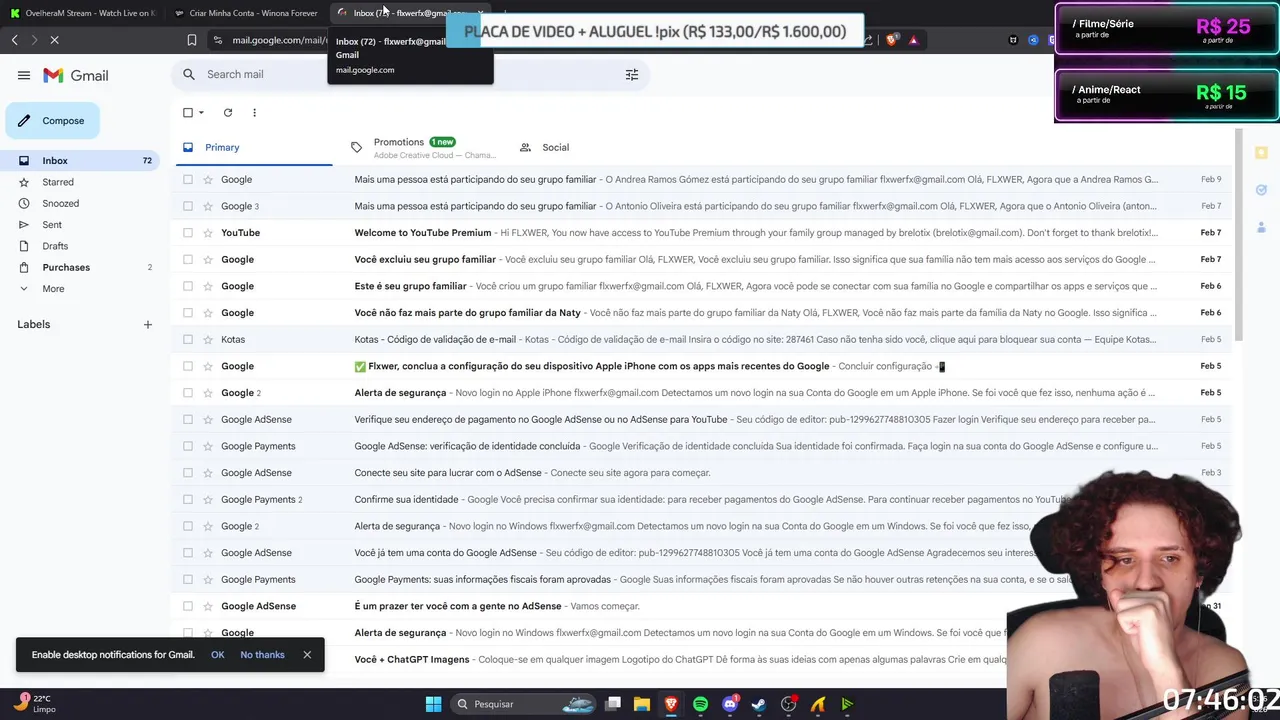1280x720 pixels.
Task: Decline notifications with No thanks
Action: 262,655
